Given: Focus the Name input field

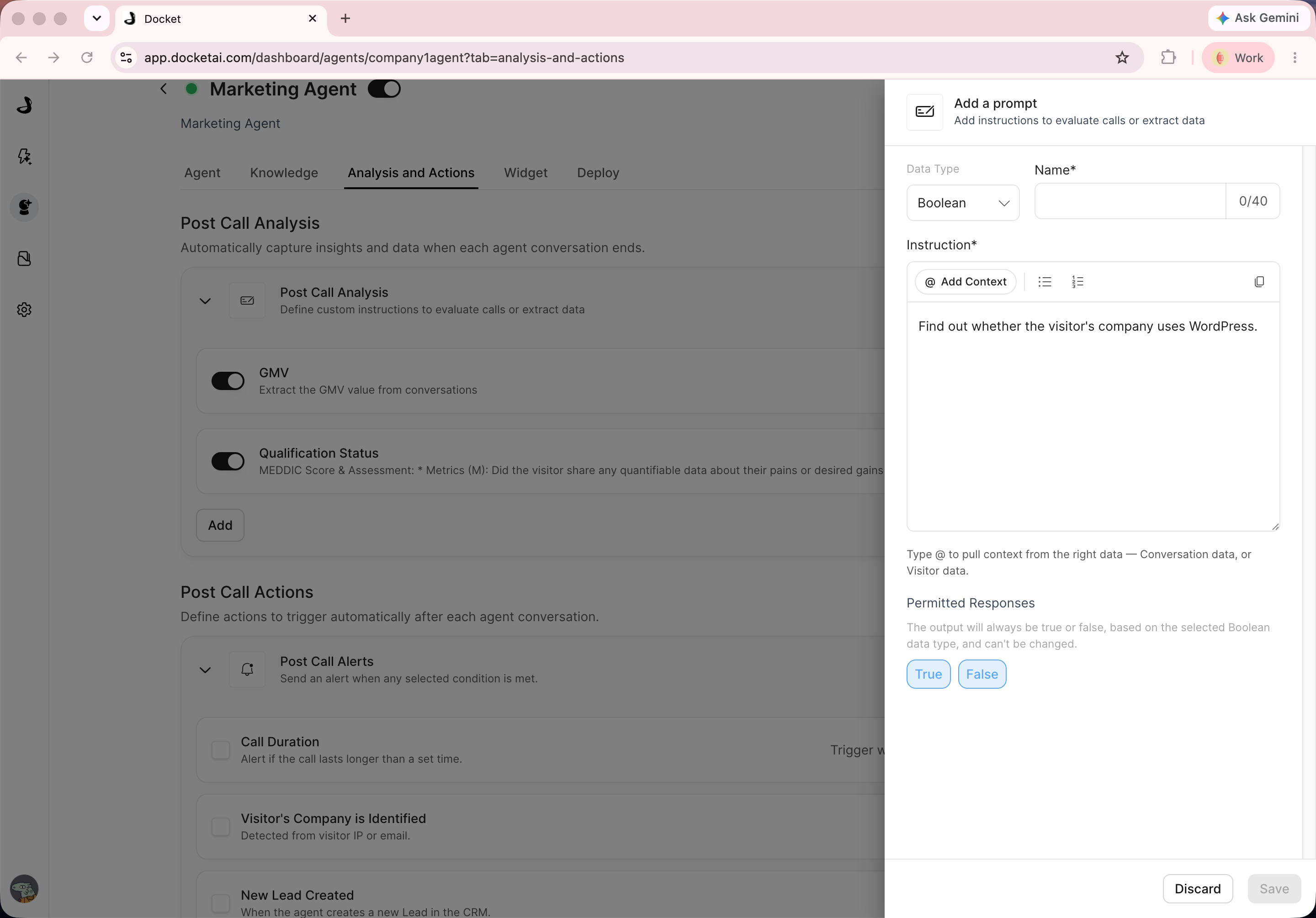Looking at the screenshot, I should point(1130,201).
